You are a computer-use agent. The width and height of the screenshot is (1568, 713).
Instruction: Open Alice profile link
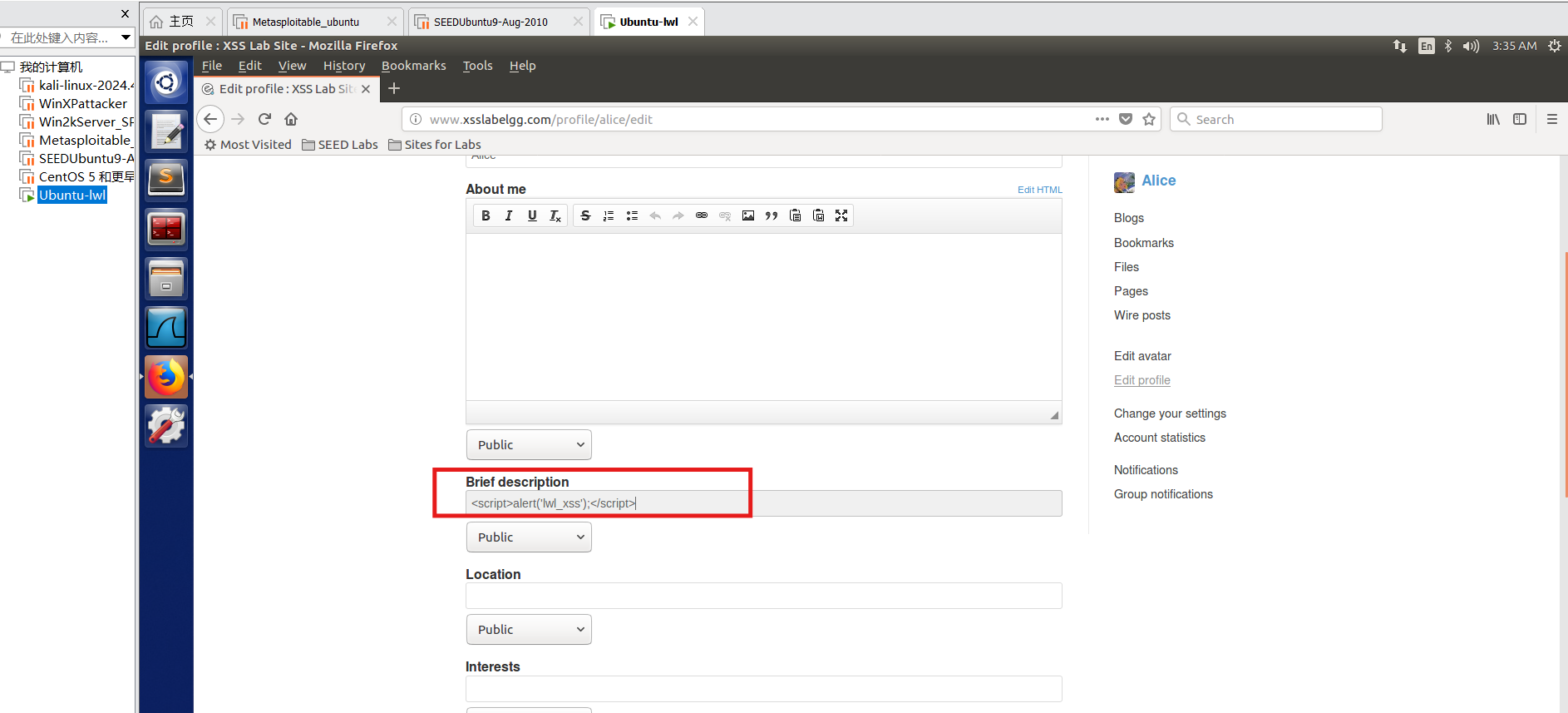point(1158,181)
